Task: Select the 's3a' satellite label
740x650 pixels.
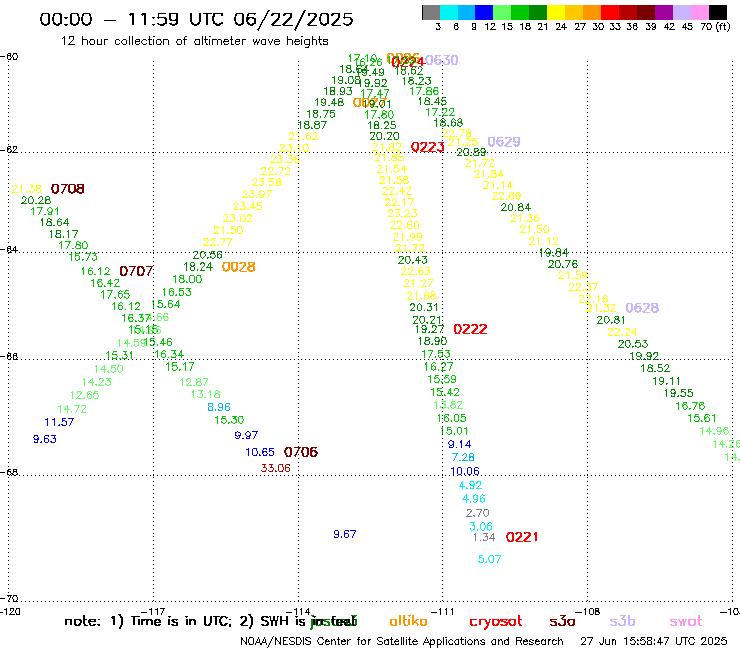Action: pos(563,622)
